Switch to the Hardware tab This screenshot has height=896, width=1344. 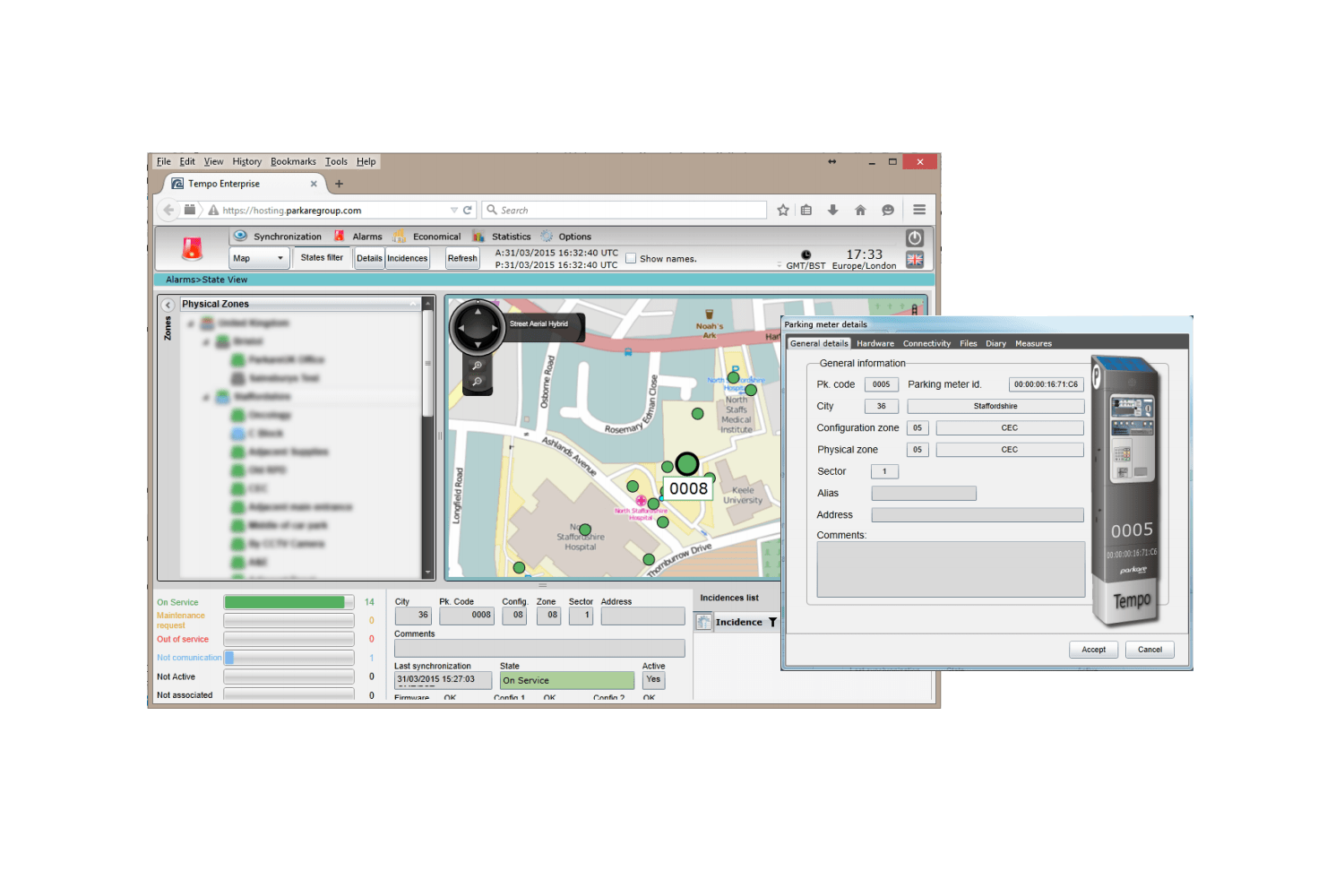[x=874, y=343]
